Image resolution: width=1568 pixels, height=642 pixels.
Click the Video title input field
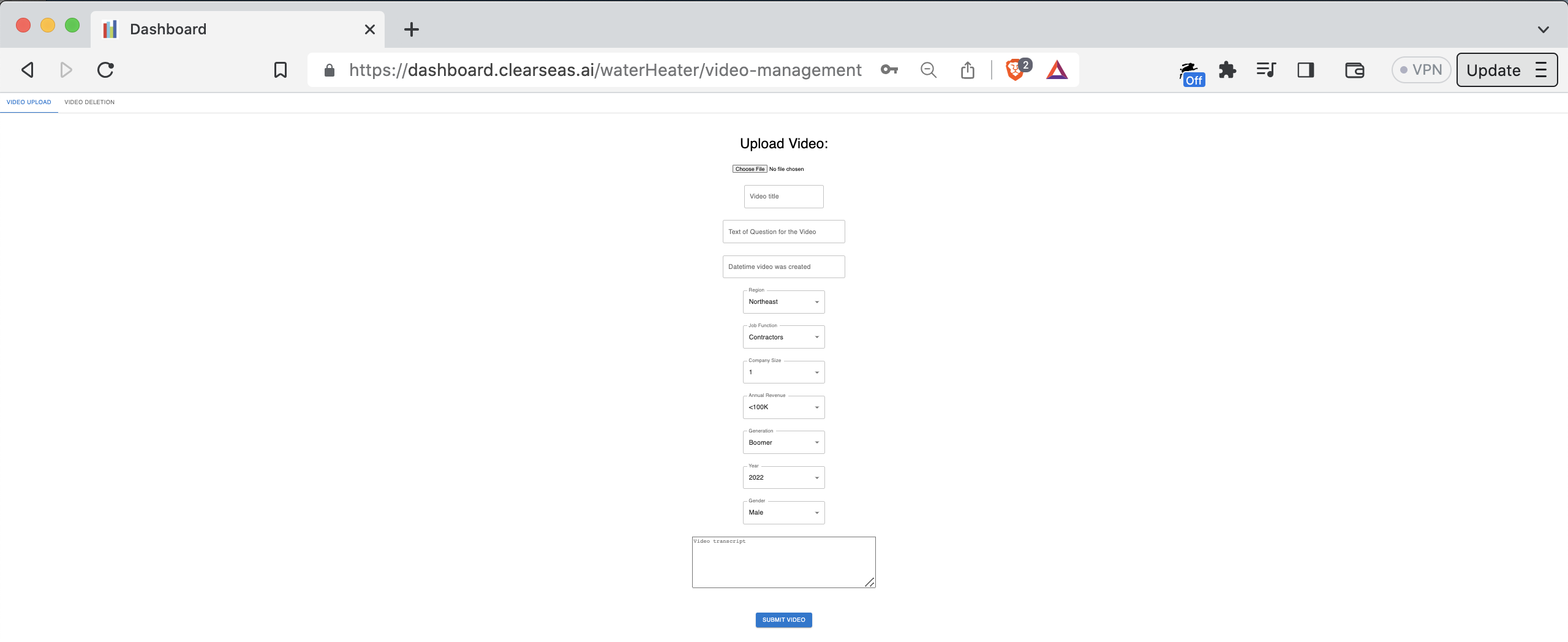[x=783, y=196]
